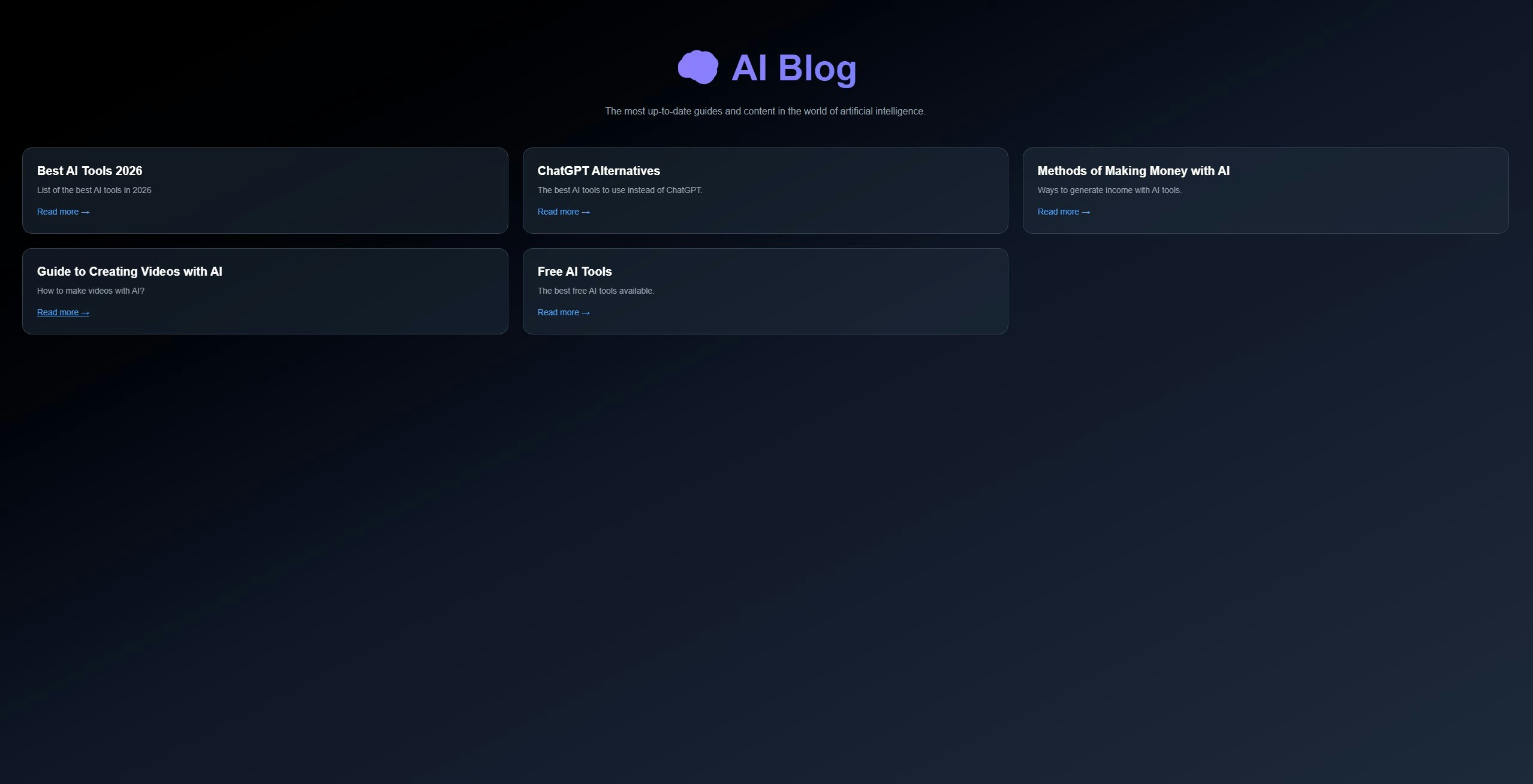
Task: Click the Guide to Creating Videos with AI title
Action: tap(129, 272)
